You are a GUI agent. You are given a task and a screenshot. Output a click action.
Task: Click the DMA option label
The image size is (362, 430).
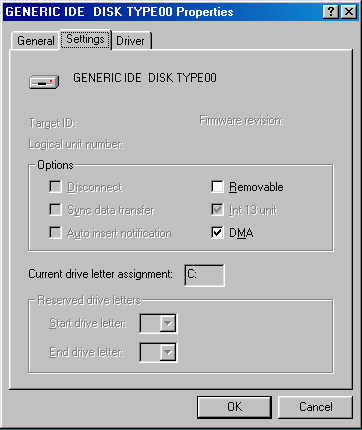coord(241,233)
